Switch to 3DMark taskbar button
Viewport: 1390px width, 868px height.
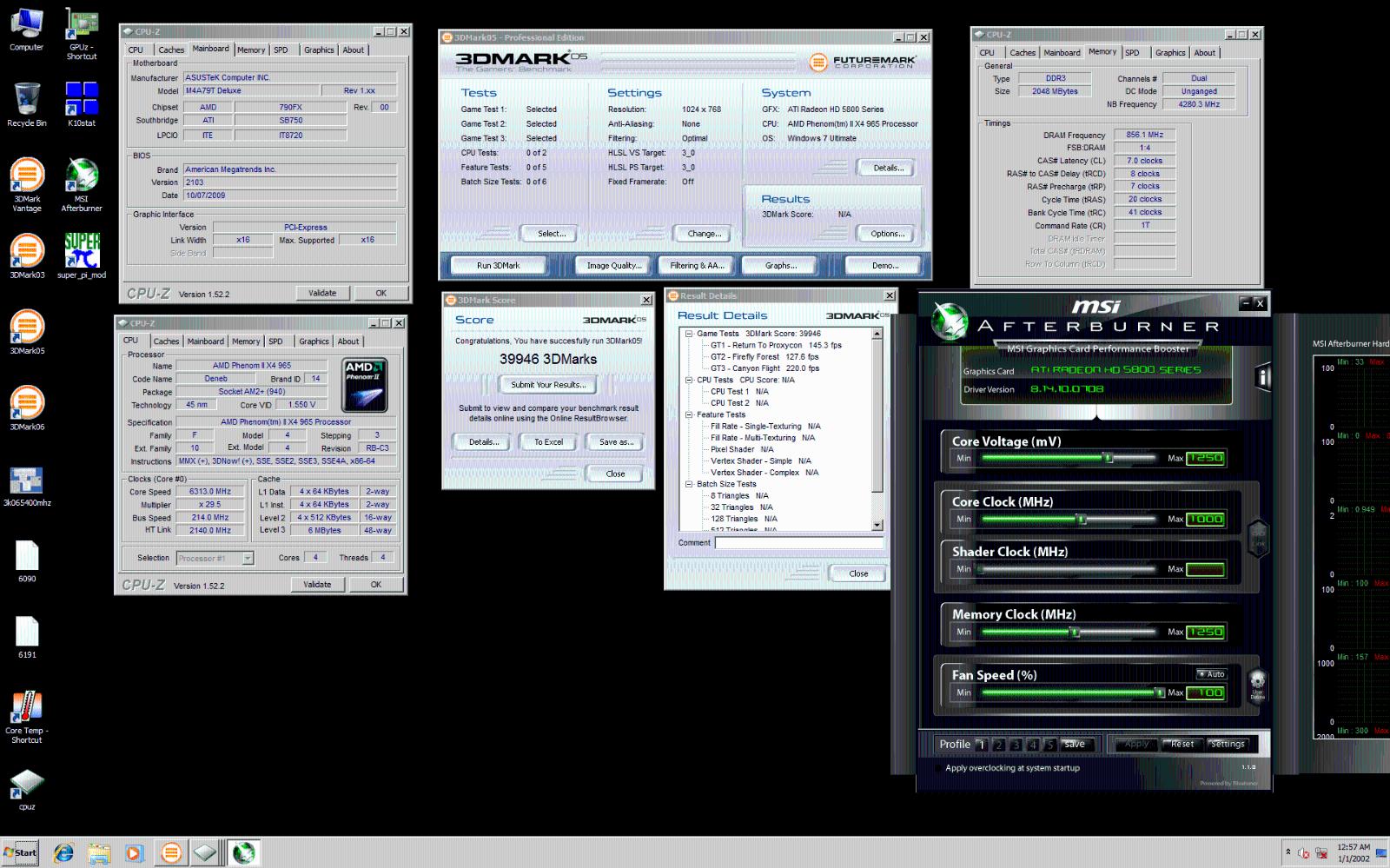pyautogui.click(x=171, y=853)
